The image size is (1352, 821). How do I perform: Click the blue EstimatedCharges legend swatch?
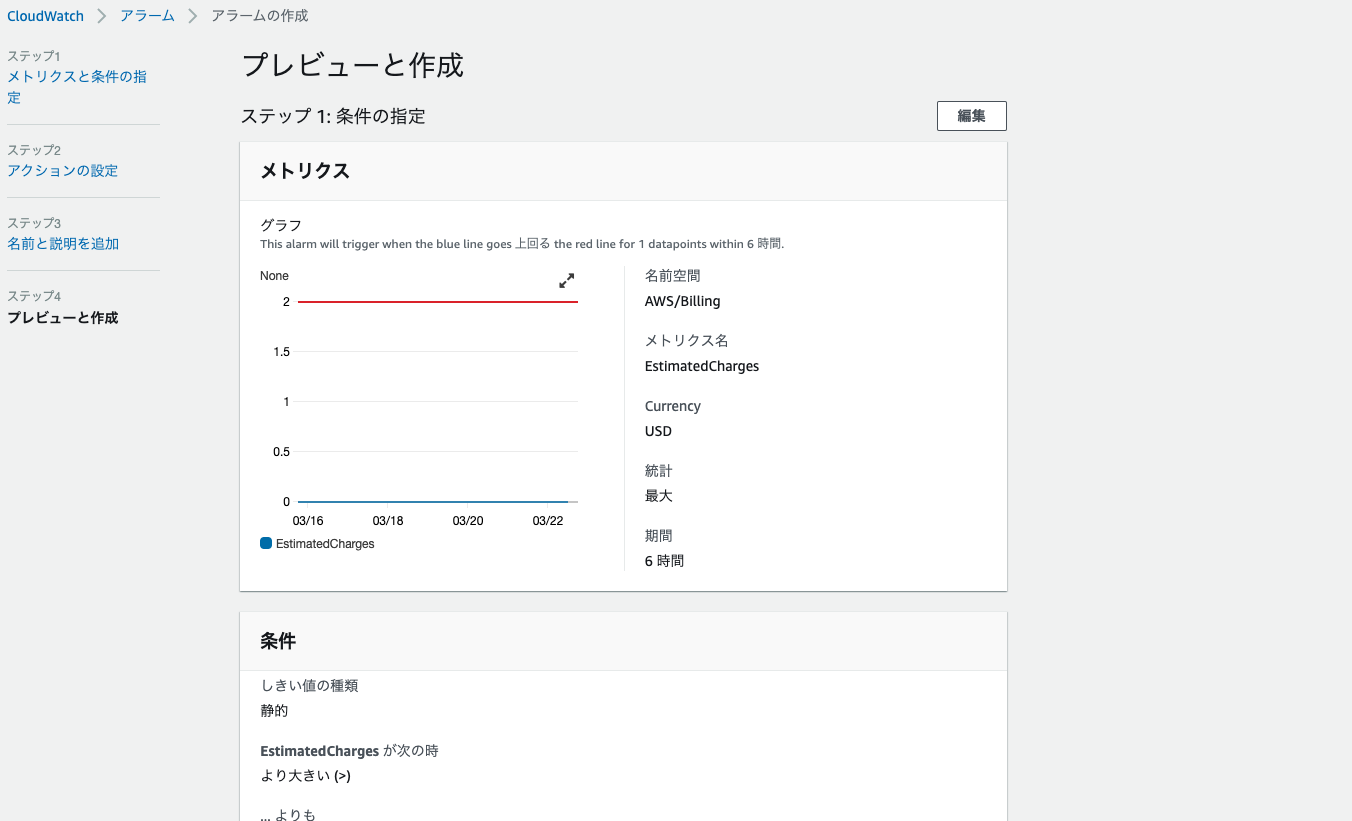(x=266, y=544)
